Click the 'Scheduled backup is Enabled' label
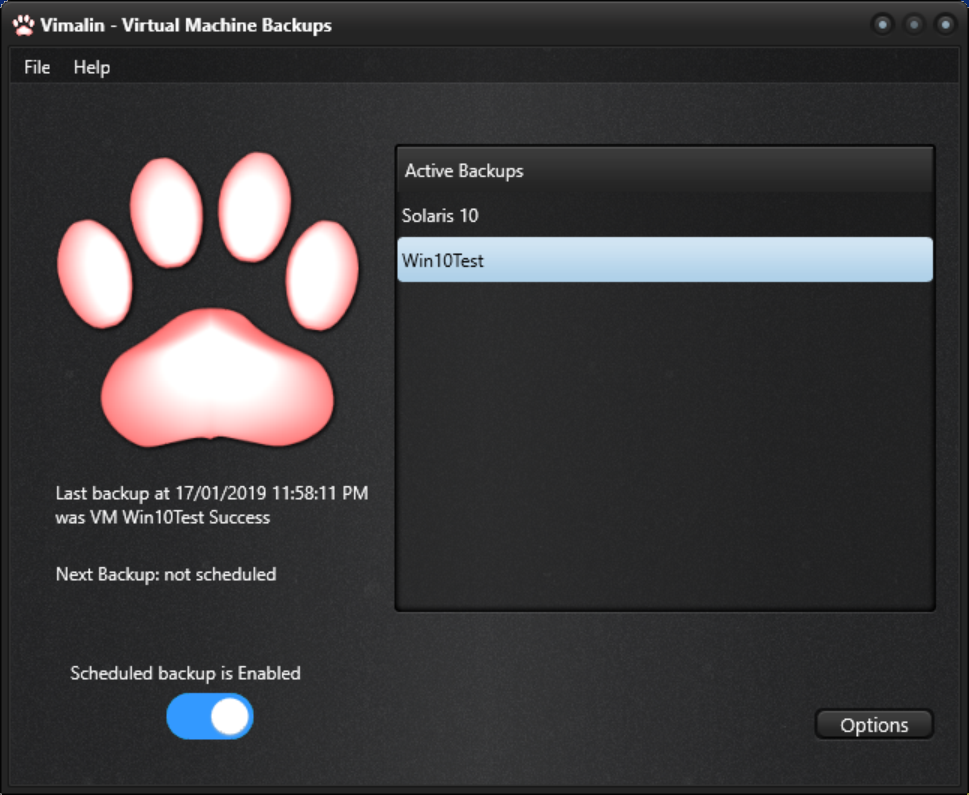The height and width of the screenshot is (795, 969). 185,673
